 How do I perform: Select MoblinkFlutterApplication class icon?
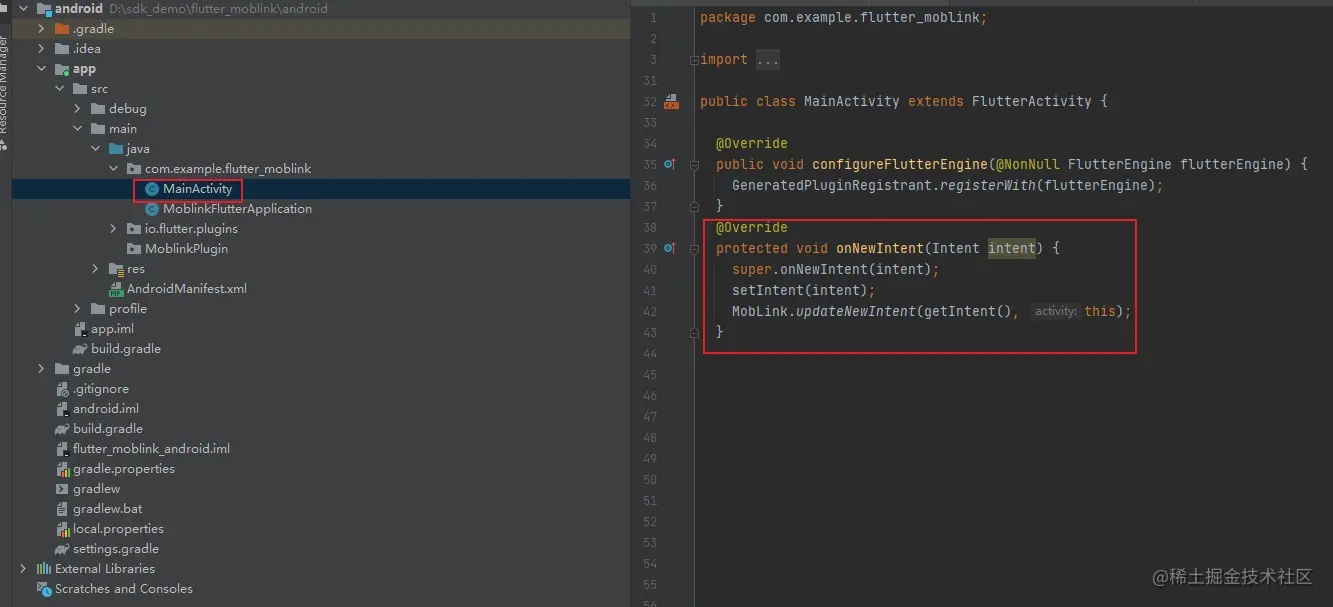tap(152, 209)
